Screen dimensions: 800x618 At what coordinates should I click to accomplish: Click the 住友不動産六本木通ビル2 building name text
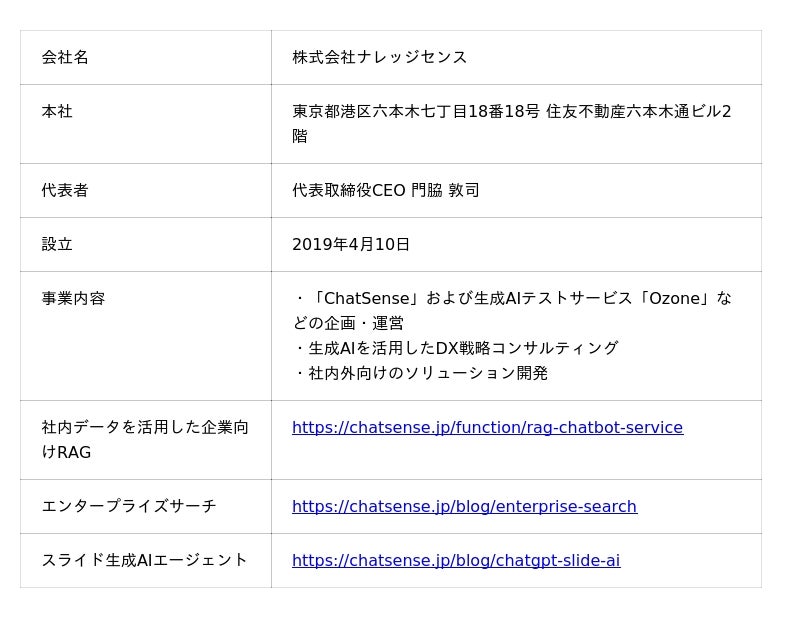tap(638, 112)
